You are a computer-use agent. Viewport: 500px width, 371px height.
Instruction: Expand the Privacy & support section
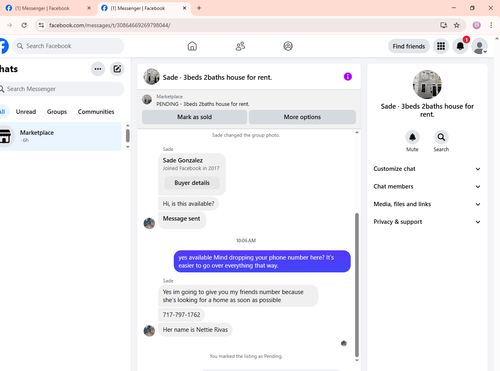(427, 222)
